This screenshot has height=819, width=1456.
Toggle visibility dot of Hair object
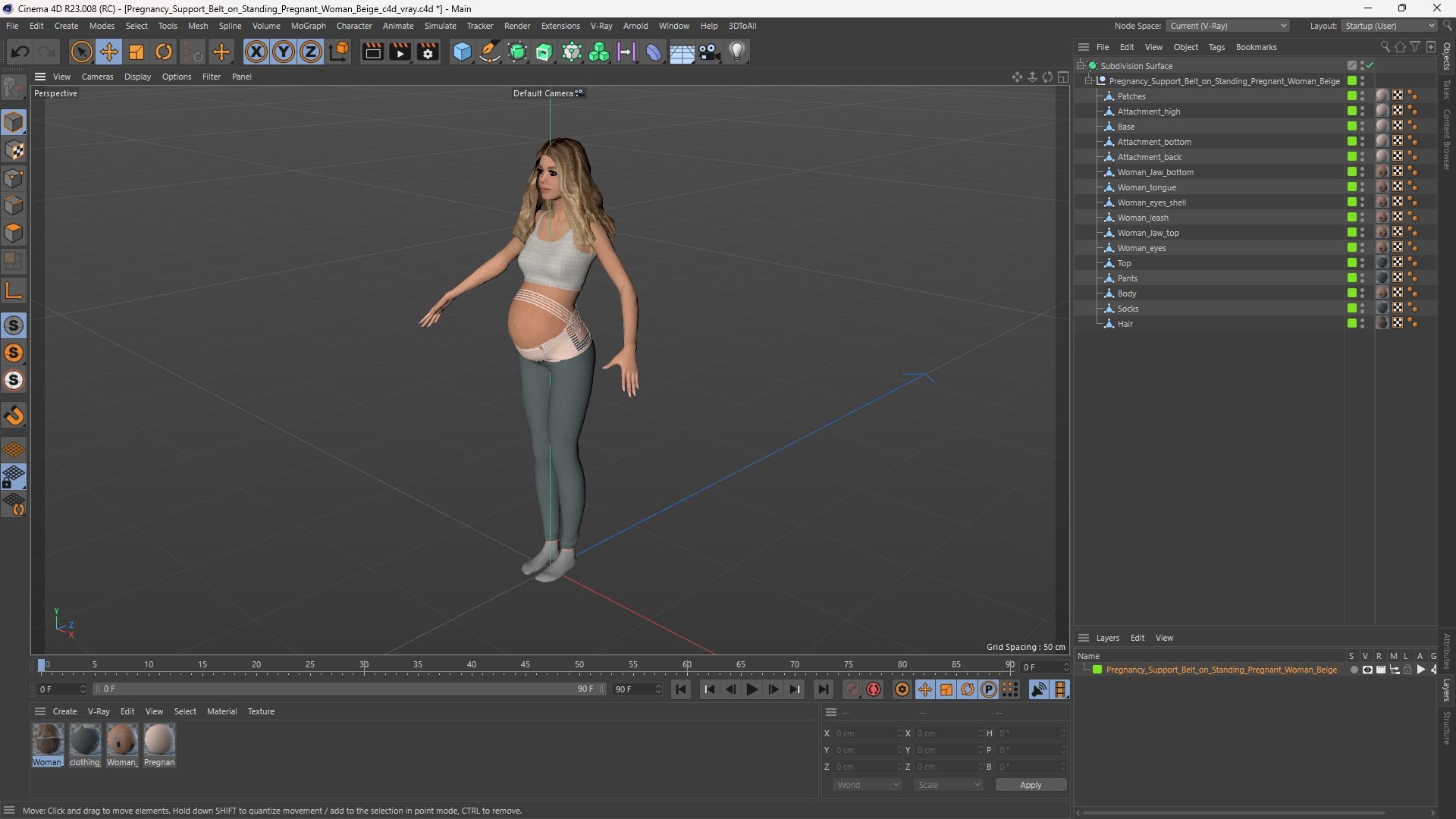(x=1362, y=322)
